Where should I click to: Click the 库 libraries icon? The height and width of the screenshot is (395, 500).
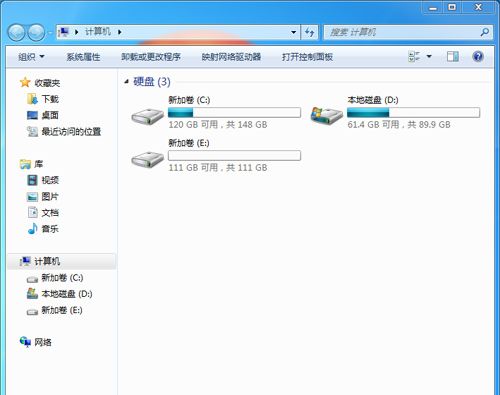pos(25,164)
